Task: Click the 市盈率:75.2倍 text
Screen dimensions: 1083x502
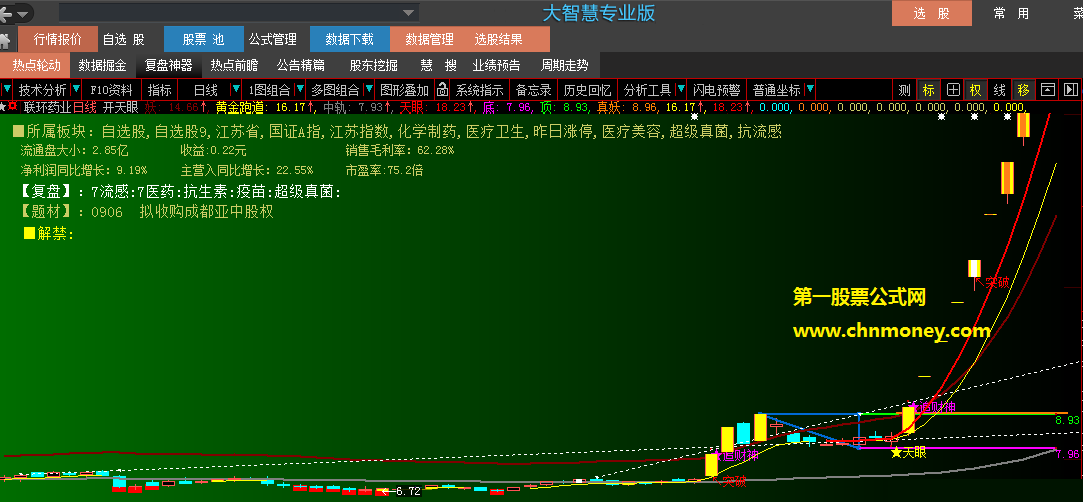Action: 384,170
